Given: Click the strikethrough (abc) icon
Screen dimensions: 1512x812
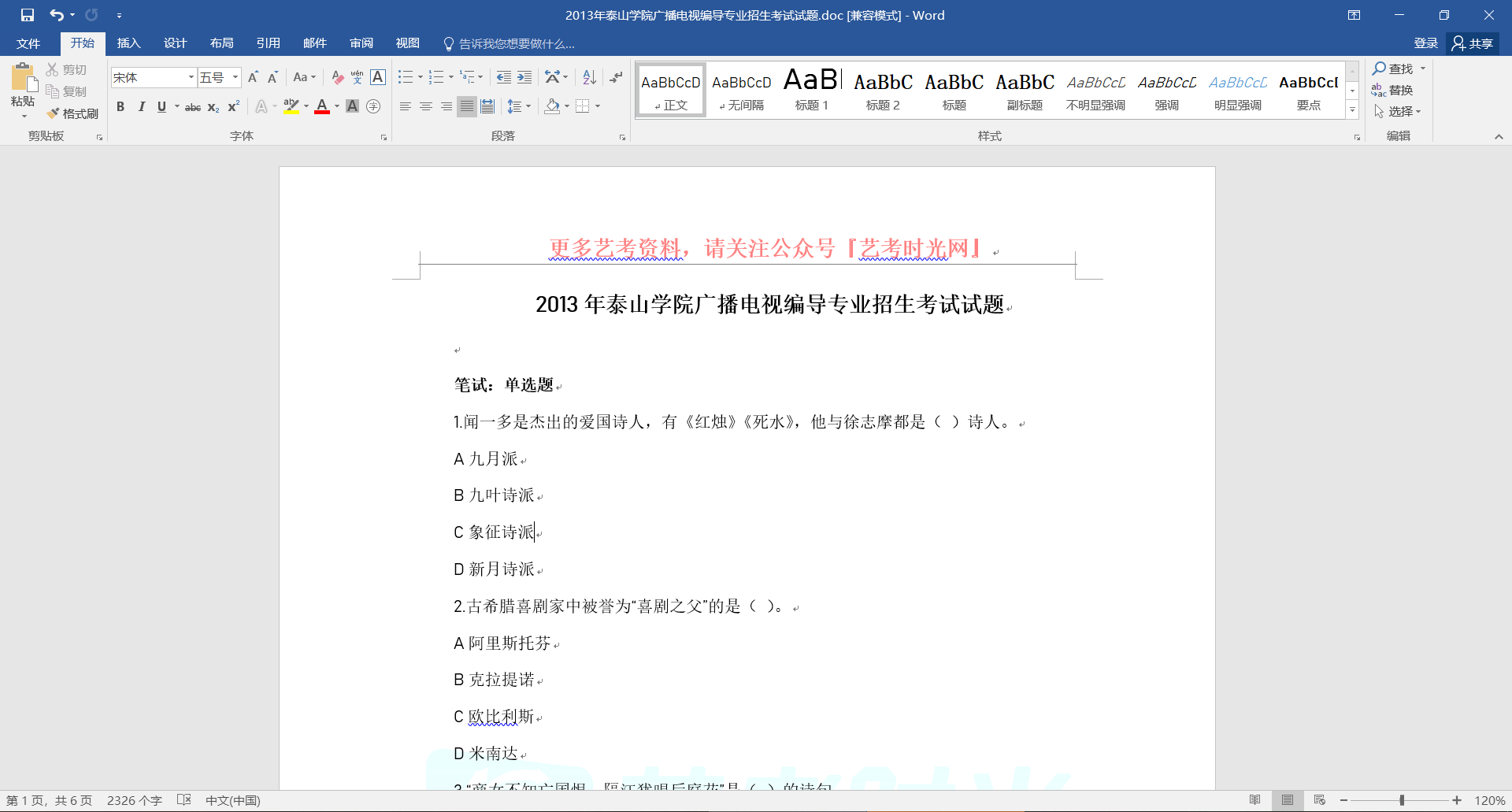Looking at the screenshot, I should click(x=192, y=107).
